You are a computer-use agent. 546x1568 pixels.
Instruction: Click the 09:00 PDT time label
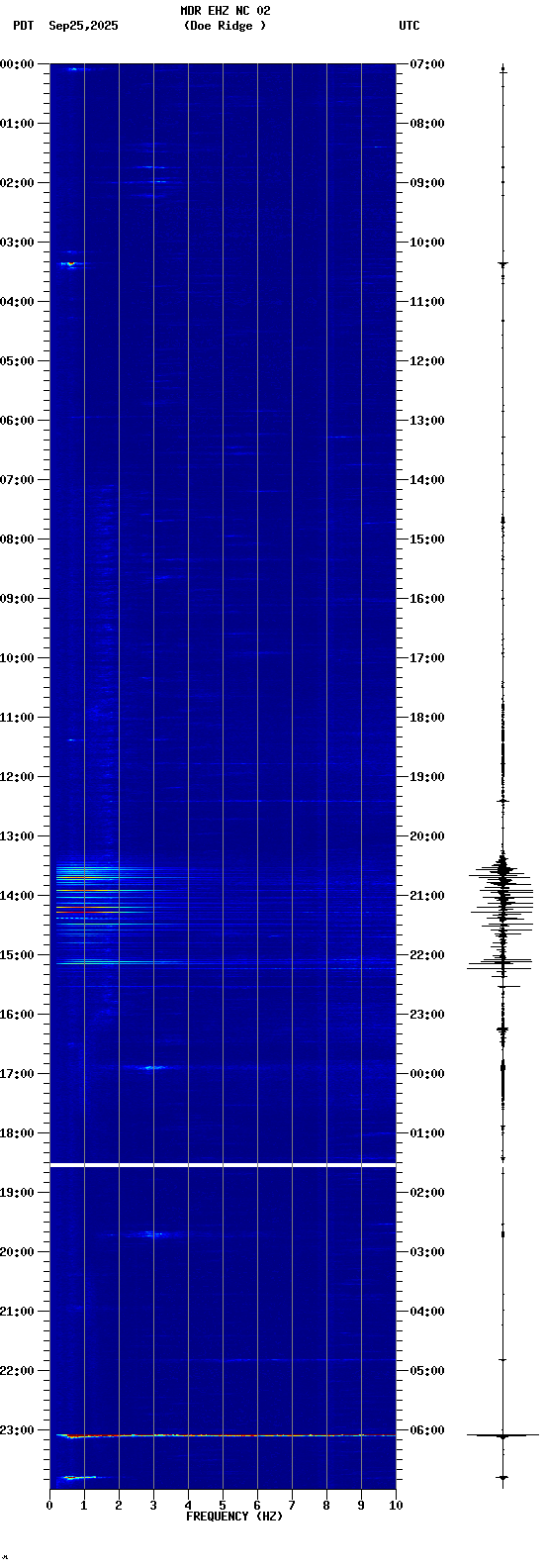[x=18, y=599]
